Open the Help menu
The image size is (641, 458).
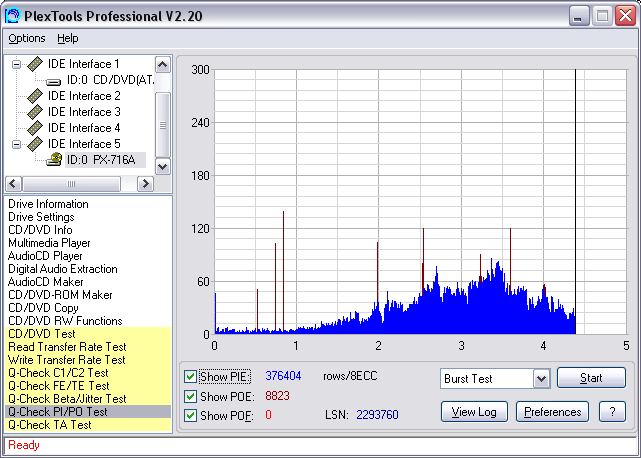[x=67, y=38]
